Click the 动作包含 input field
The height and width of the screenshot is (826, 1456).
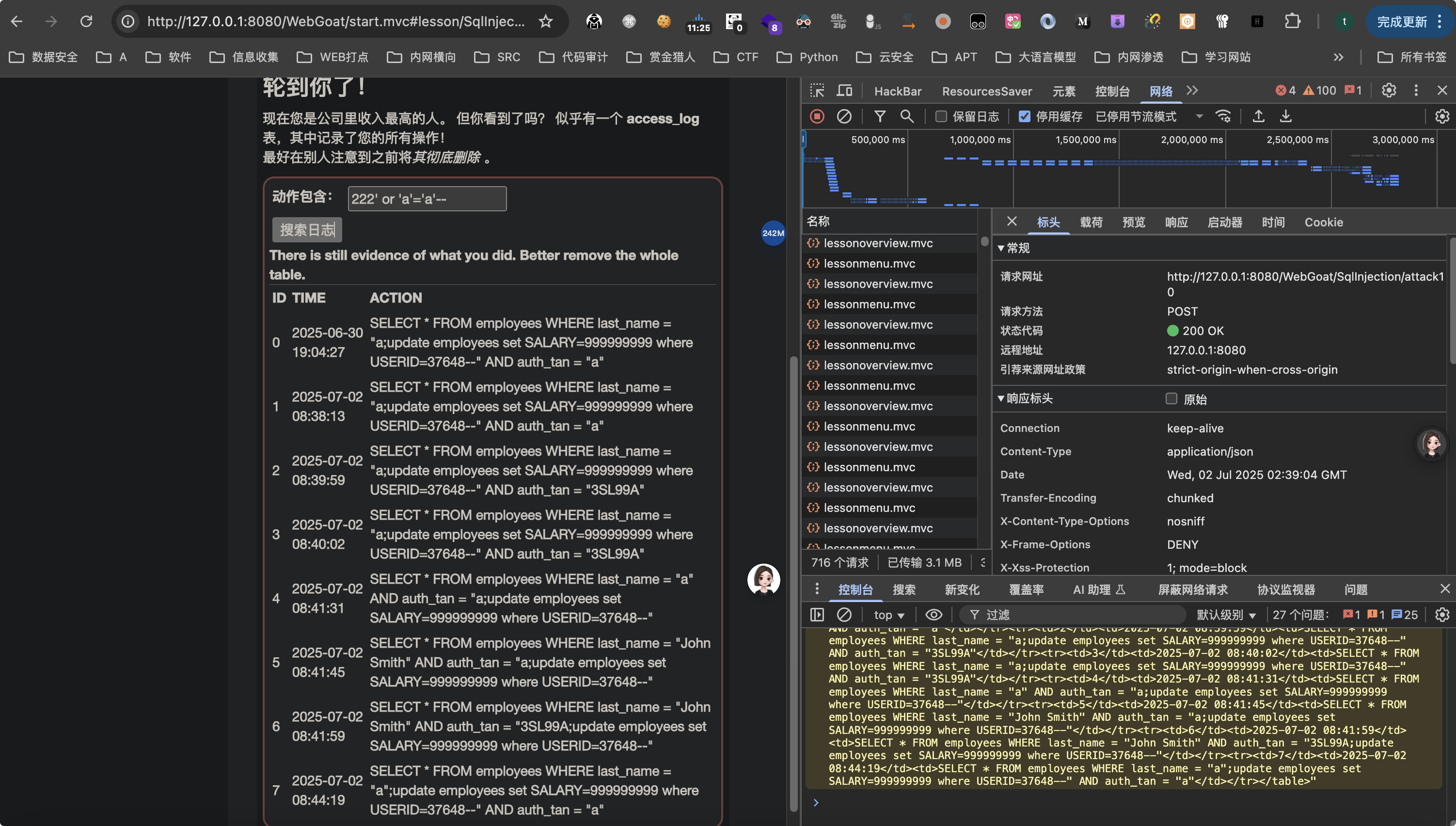pos(427,199)
